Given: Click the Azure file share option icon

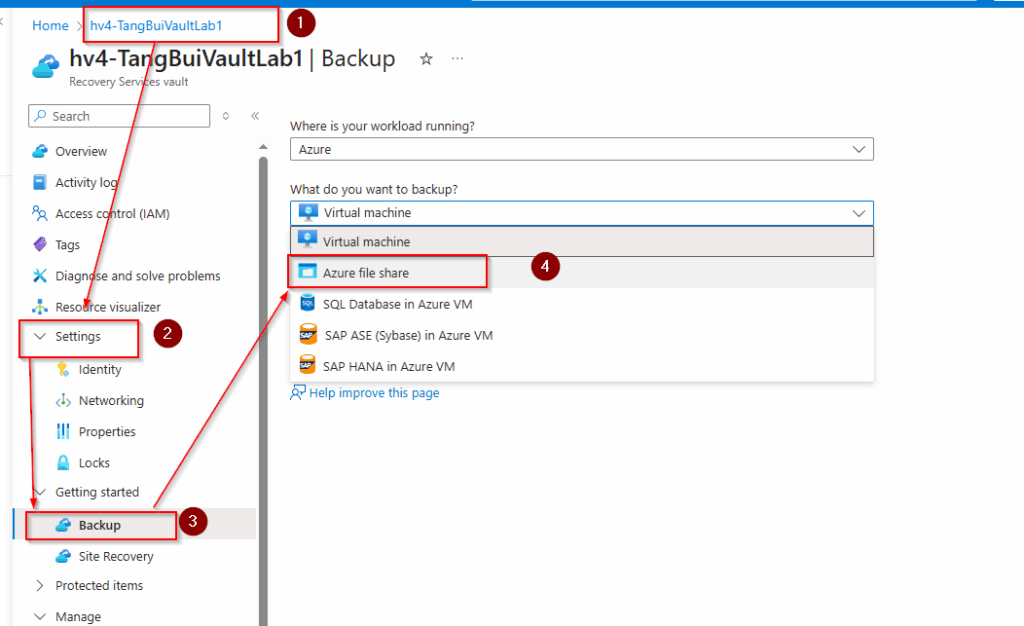Looking at the screenshot, I should coord(308,272).
